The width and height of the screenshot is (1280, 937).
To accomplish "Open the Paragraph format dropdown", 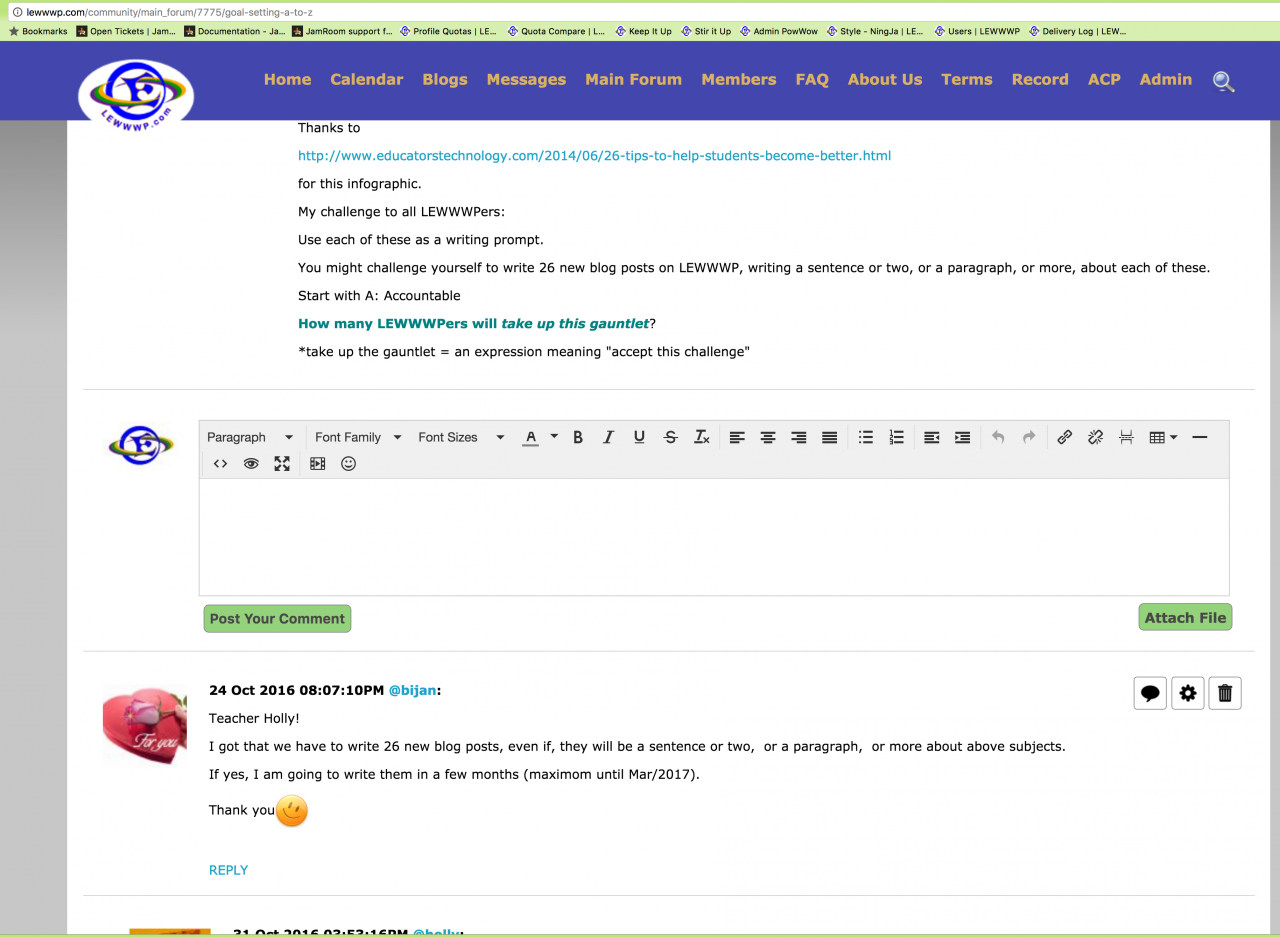I will (x=250, y=437).
